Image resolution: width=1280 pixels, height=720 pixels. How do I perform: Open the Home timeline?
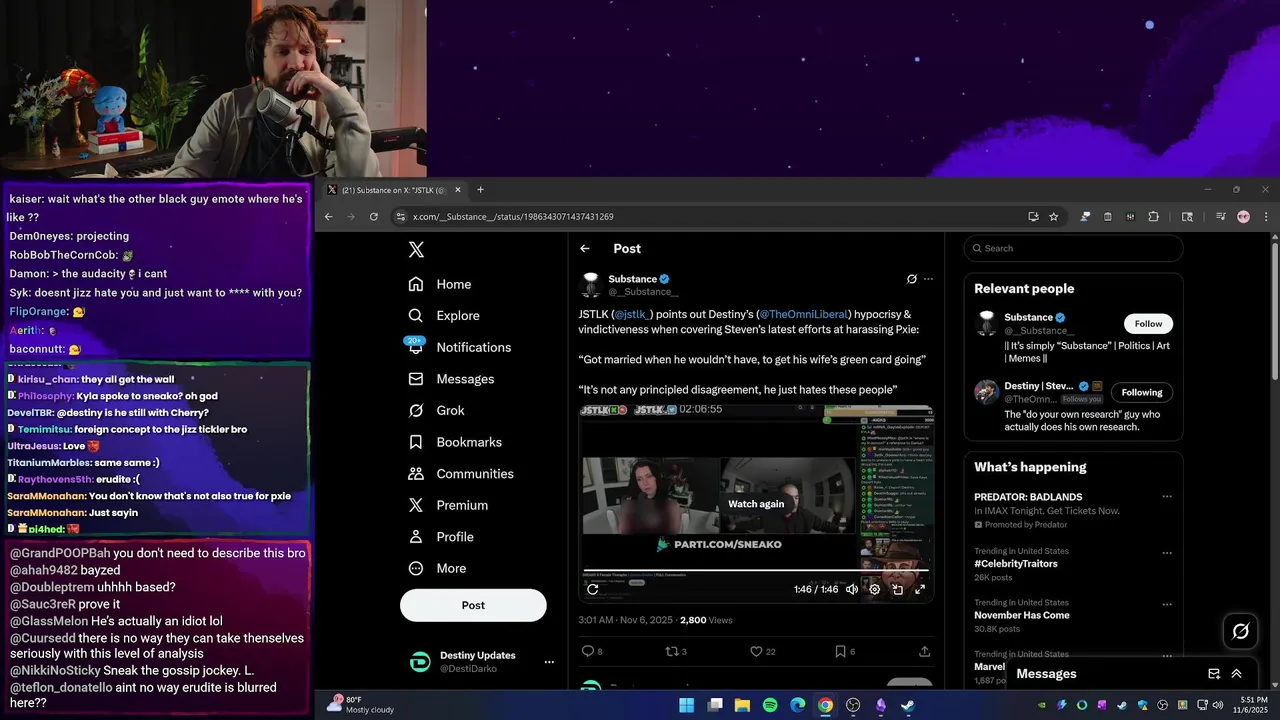click(440, 284)
